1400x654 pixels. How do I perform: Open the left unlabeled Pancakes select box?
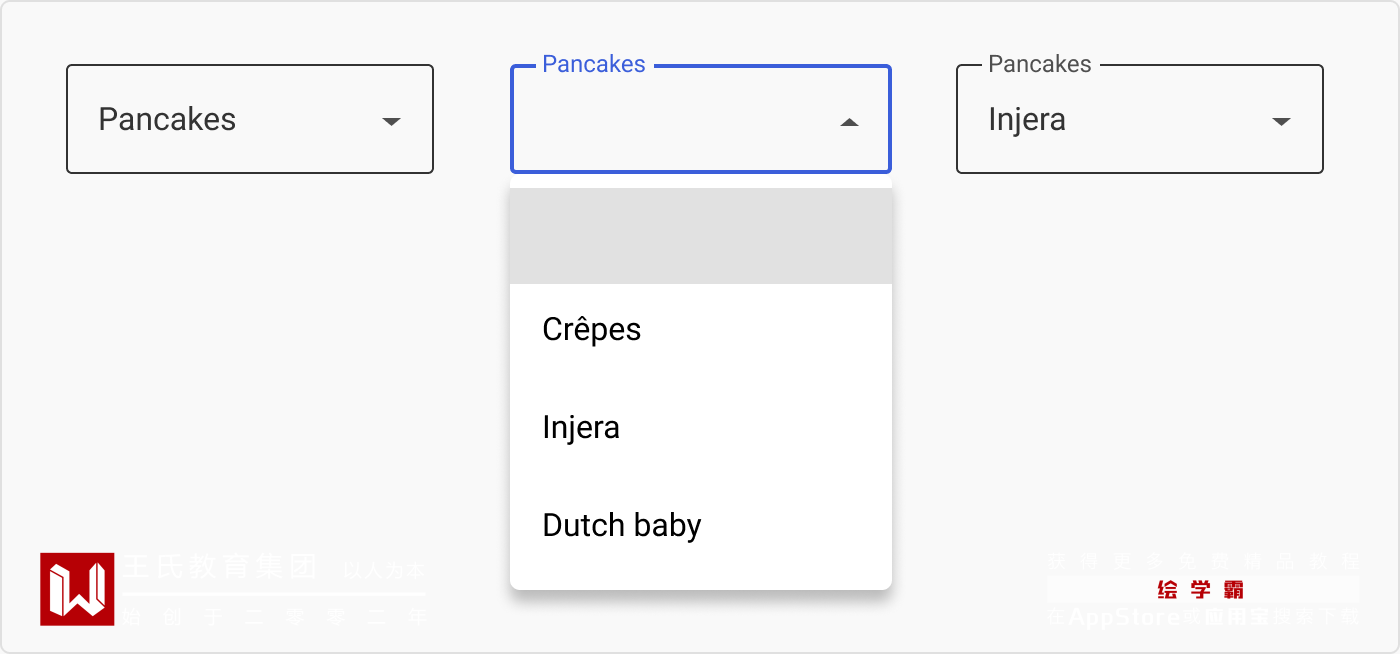[x=249, y=119]
